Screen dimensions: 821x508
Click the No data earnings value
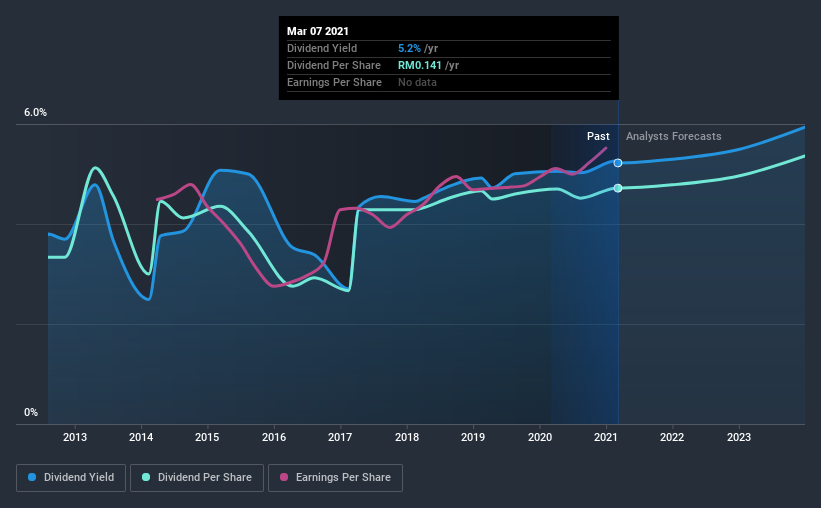tap(417, 82)
